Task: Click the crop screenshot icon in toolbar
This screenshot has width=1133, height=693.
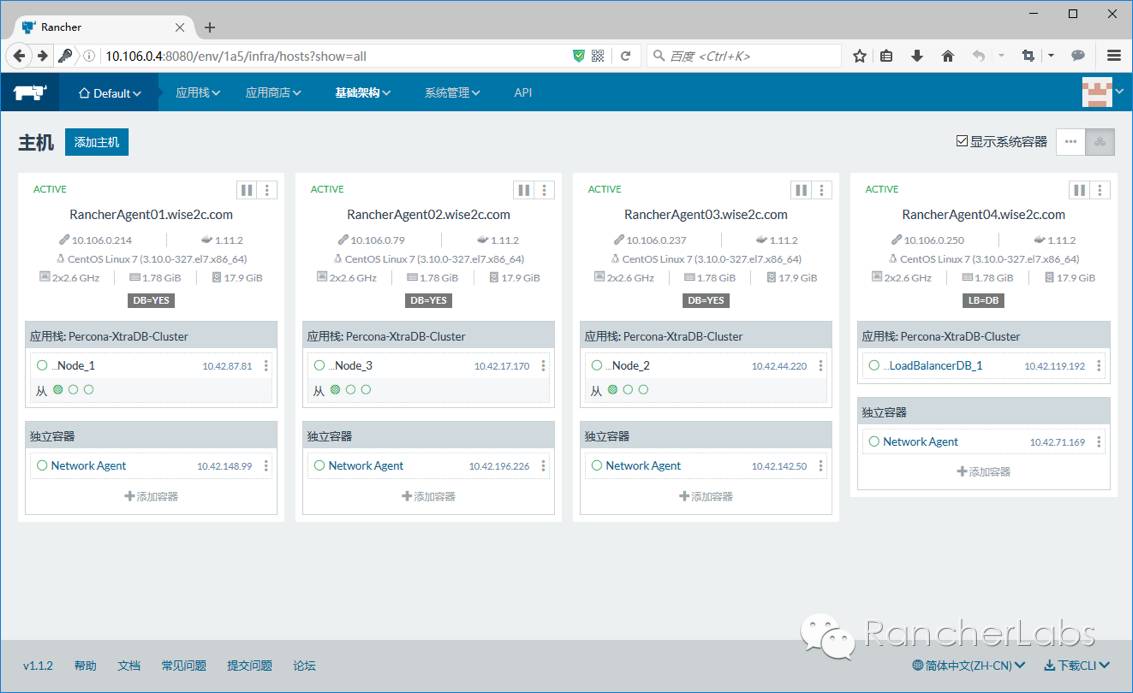Action: coord(1028,56)
